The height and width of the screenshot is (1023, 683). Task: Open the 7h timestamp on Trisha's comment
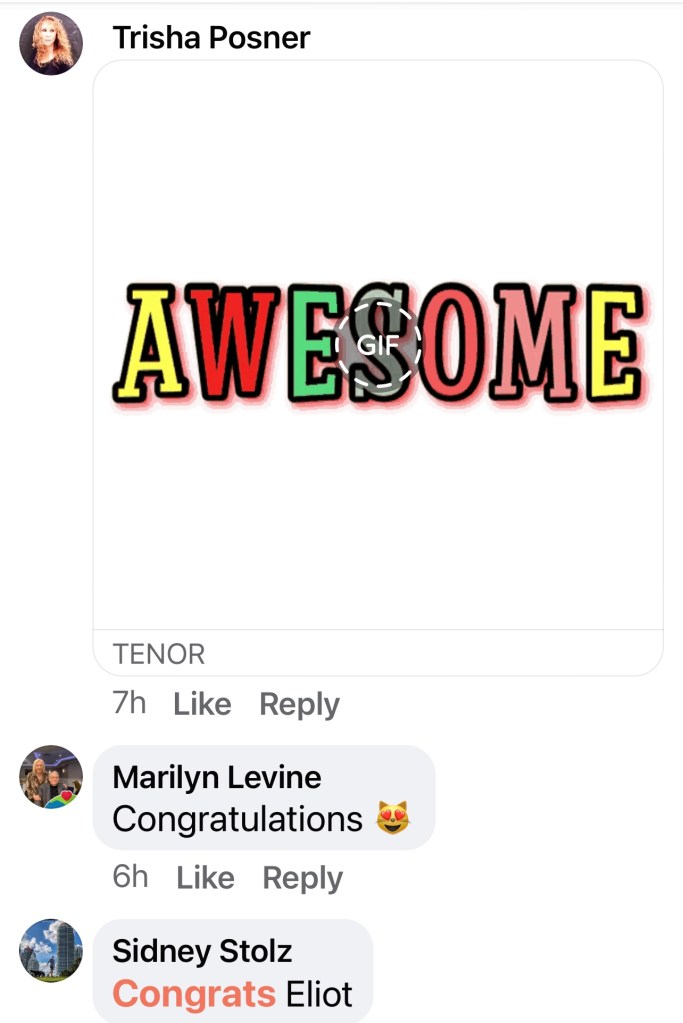coord(129,703)
